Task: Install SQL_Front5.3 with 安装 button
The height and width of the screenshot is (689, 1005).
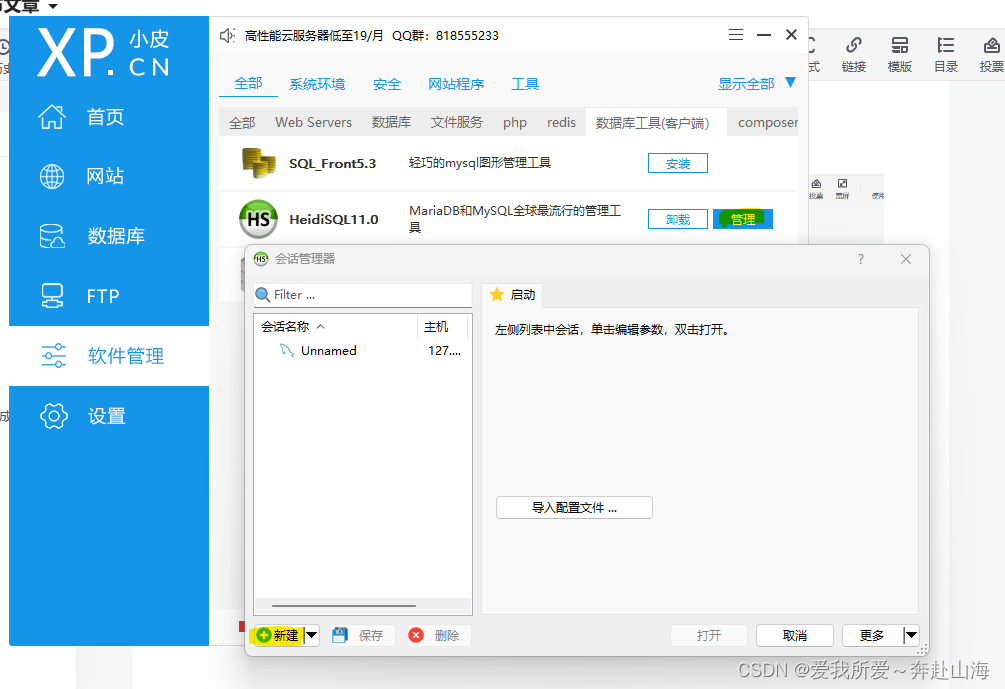Action: pyautogui.click(x=677, y=163)
